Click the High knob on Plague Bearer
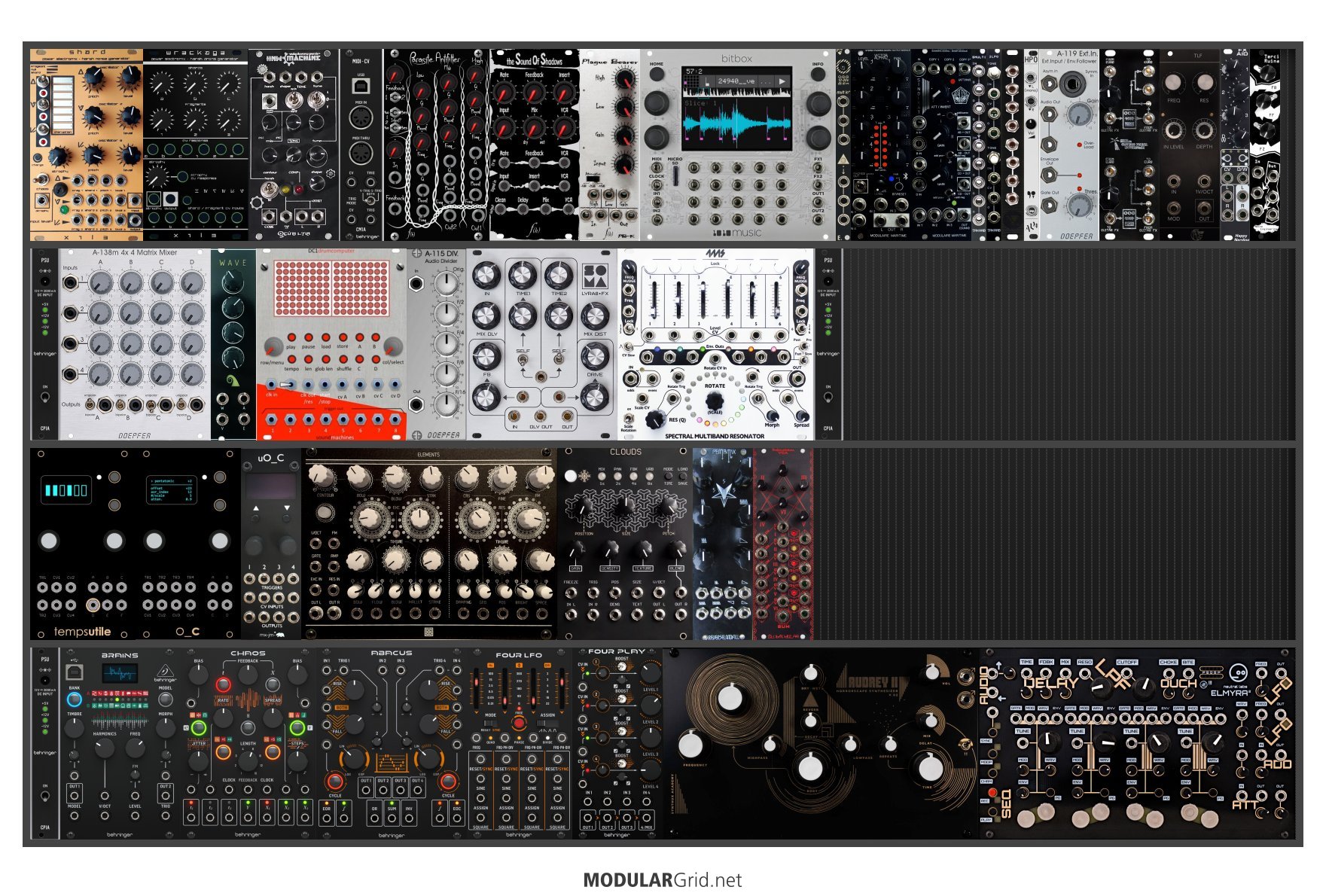The width and height of the screenshot is (1326, 896). [623, 80]
